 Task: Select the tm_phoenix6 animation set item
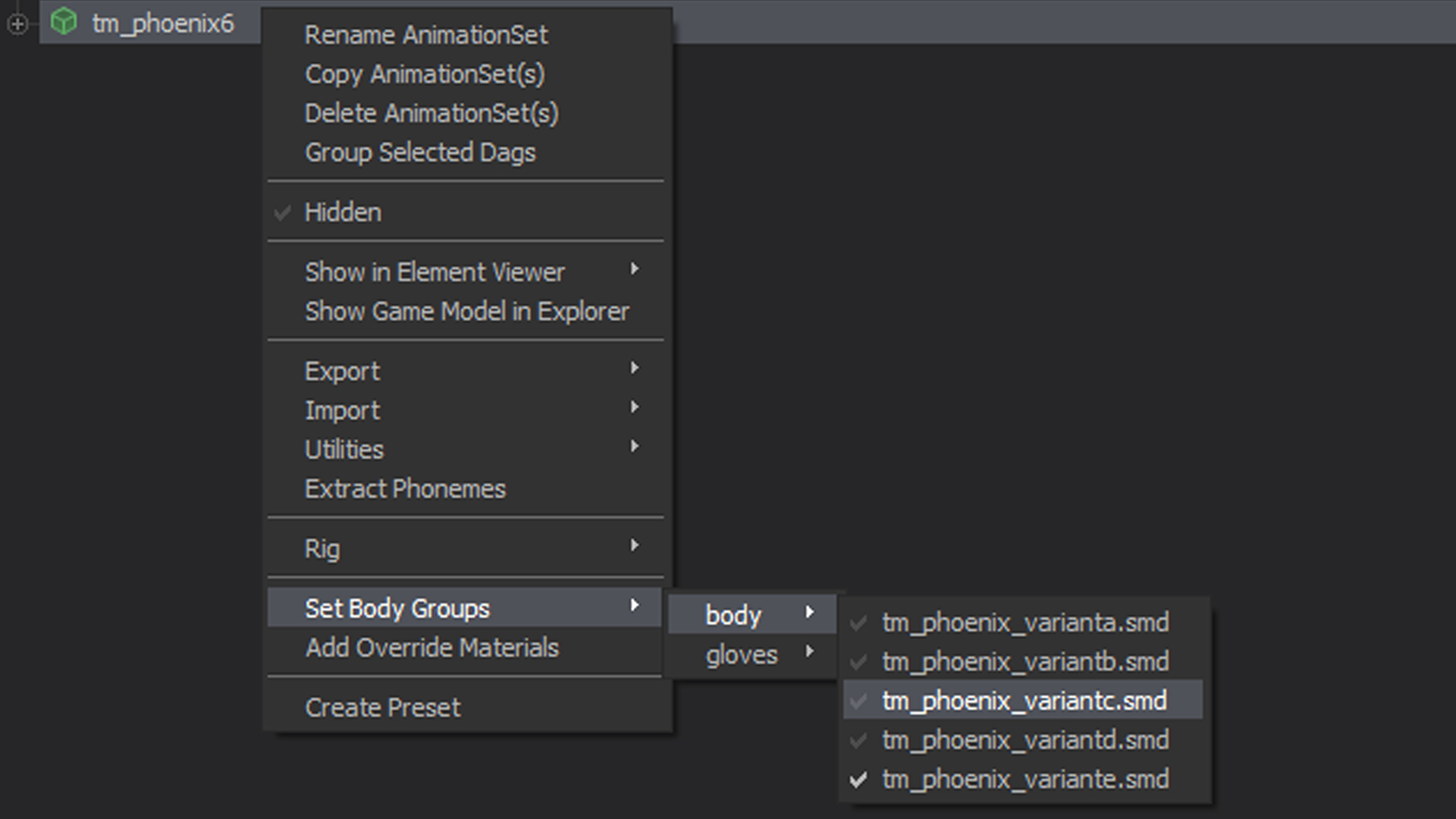coord(162,24)
